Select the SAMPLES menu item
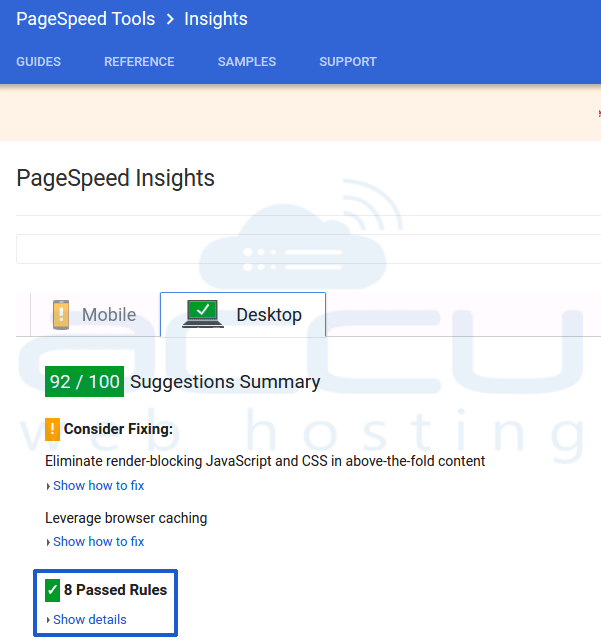The width and height of the screenshot is (601, 644). click(x=247, y=62)
